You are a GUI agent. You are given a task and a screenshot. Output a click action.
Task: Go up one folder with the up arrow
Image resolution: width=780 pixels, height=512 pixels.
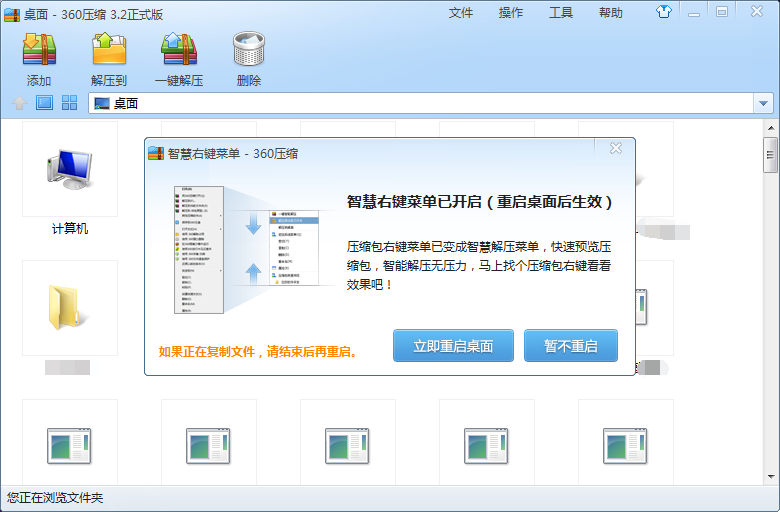coord(19,103)
